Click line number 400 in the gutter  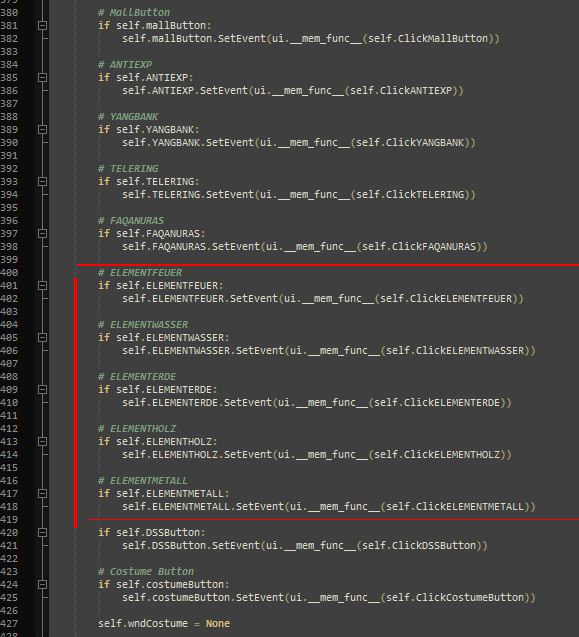click(x=9, y=273)
